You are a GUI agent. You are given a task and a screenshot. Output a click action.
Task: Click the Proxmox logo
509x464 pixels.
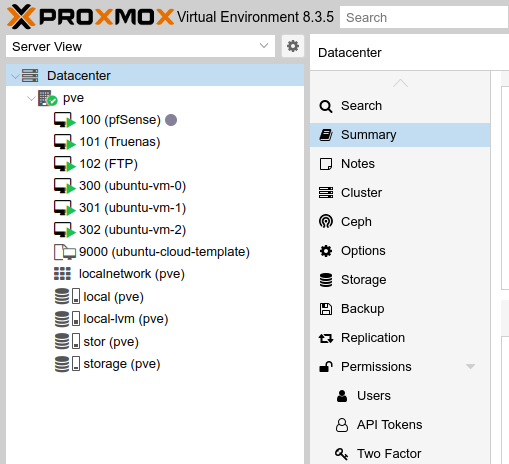coord(91,17)
